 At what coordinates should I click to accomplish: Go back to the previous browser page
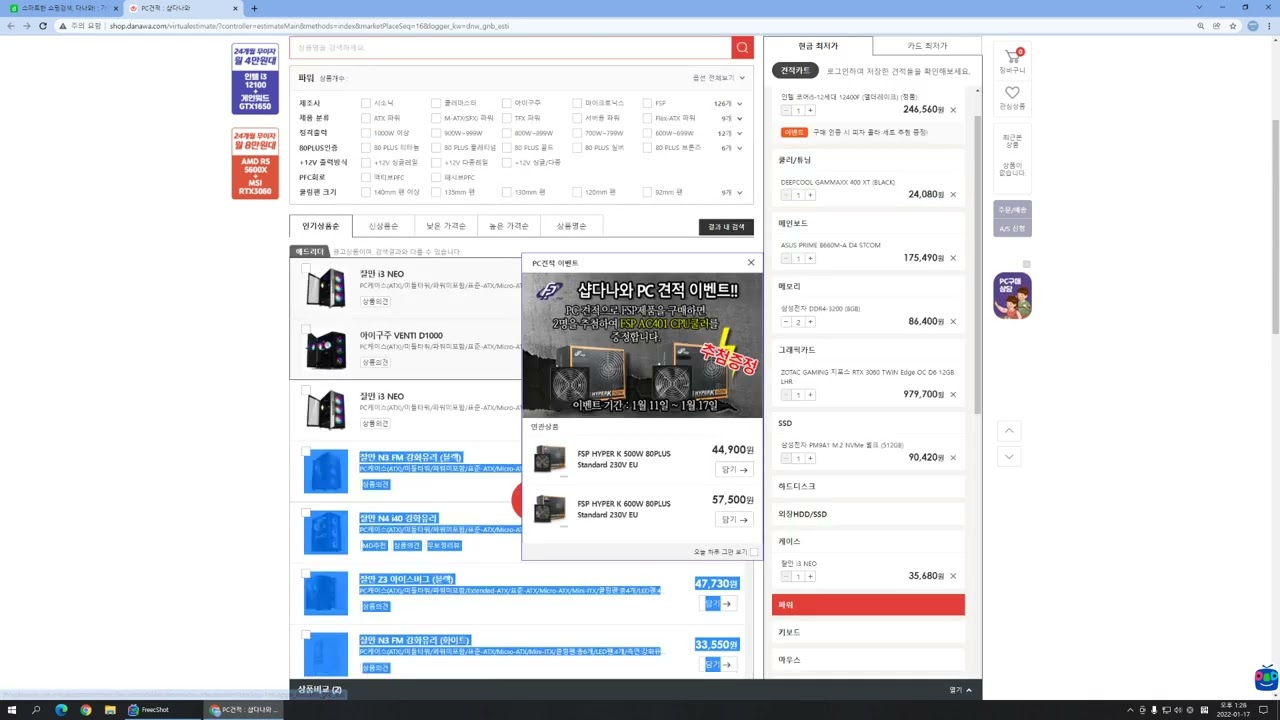click(x=10, y=26)
